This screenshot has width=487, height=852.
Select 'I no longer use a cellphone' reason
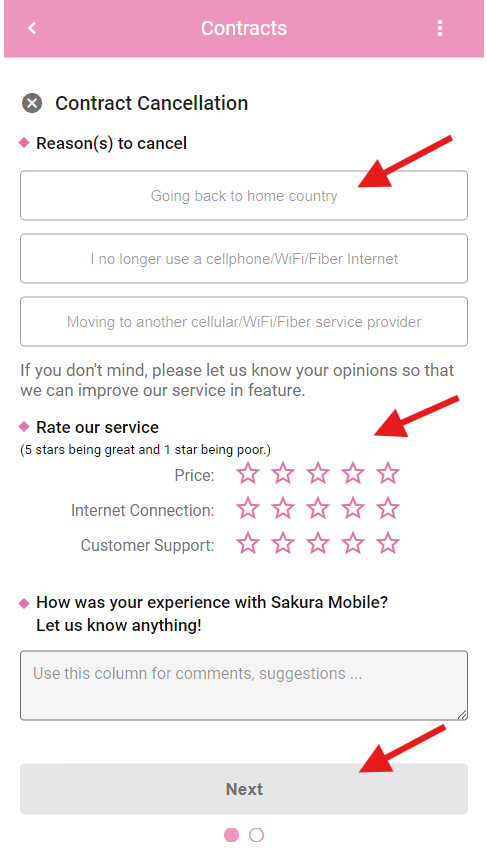(x=244, y=259)
